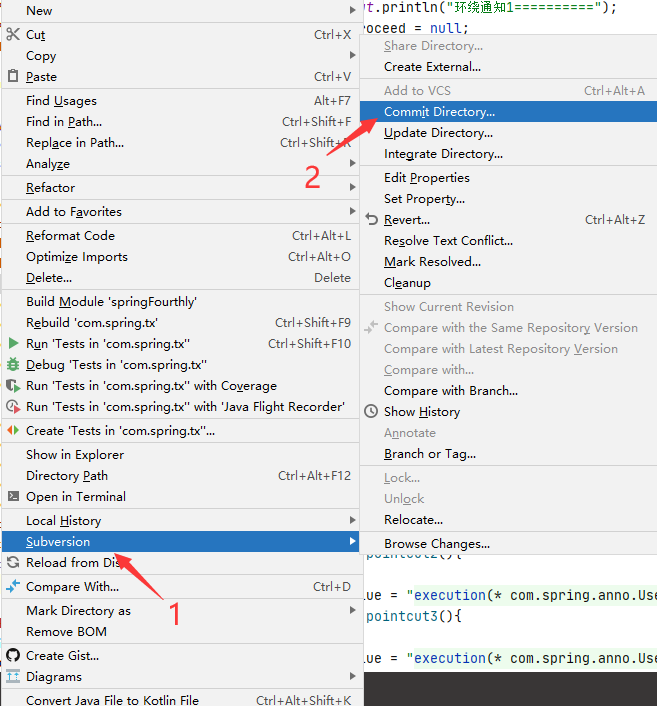Expand the Diagrams submenu arrow
657x706 pixels.
pyautogui.click(x=353, y=676)
